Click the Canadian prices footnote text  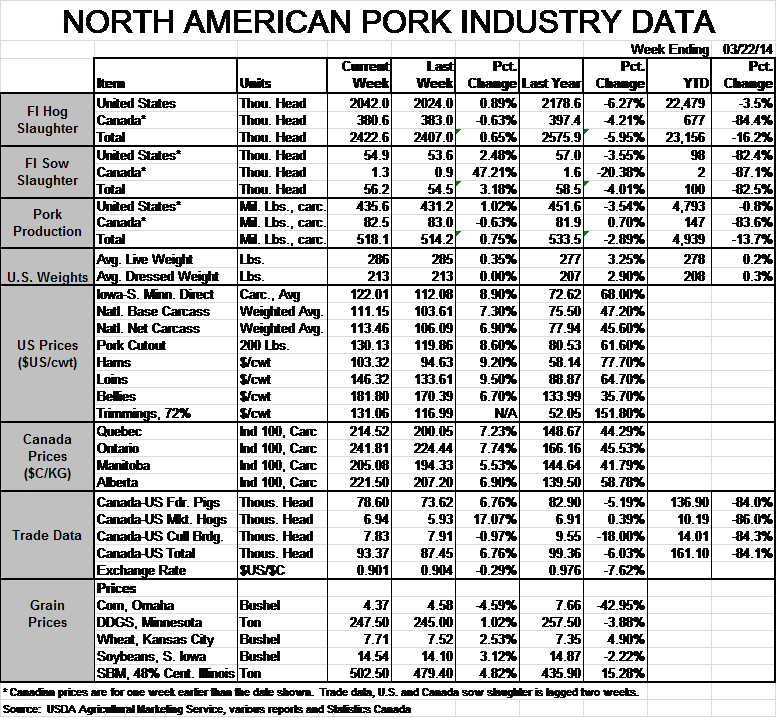(x=321, y=693)
